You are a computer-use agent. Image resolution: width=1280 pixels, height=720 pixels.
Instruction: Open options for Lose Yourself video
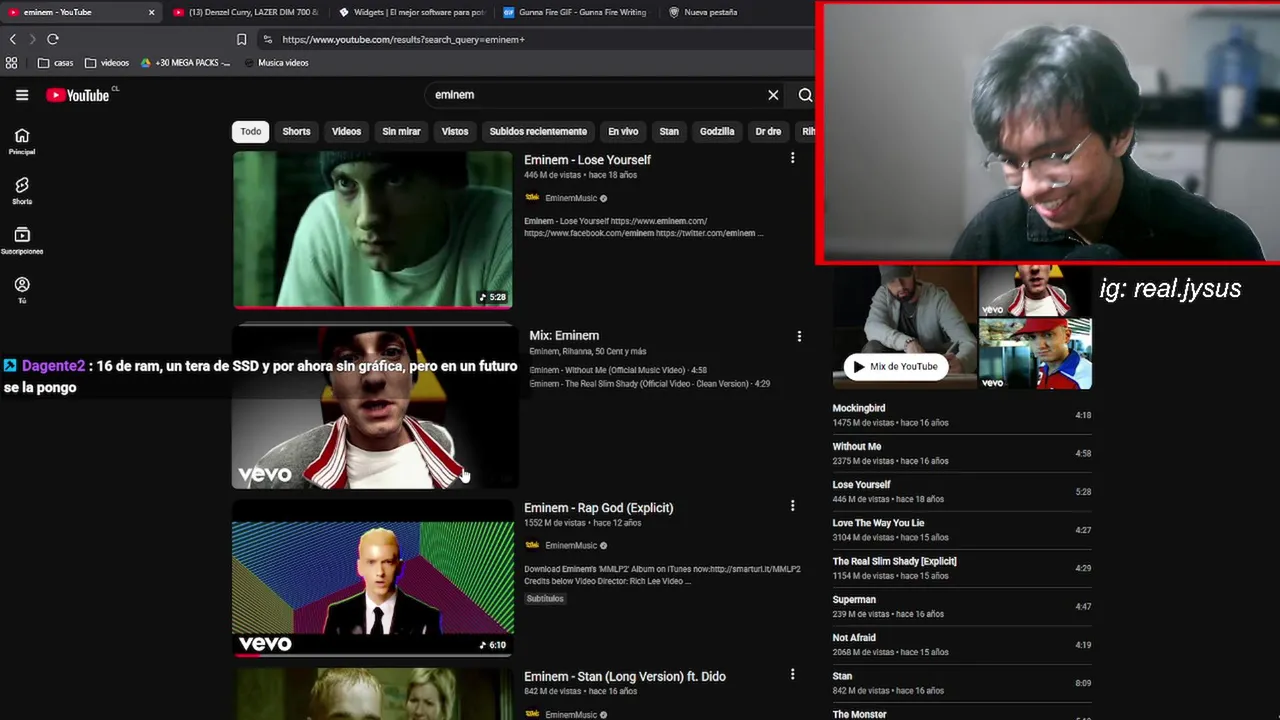pos(792,158)
